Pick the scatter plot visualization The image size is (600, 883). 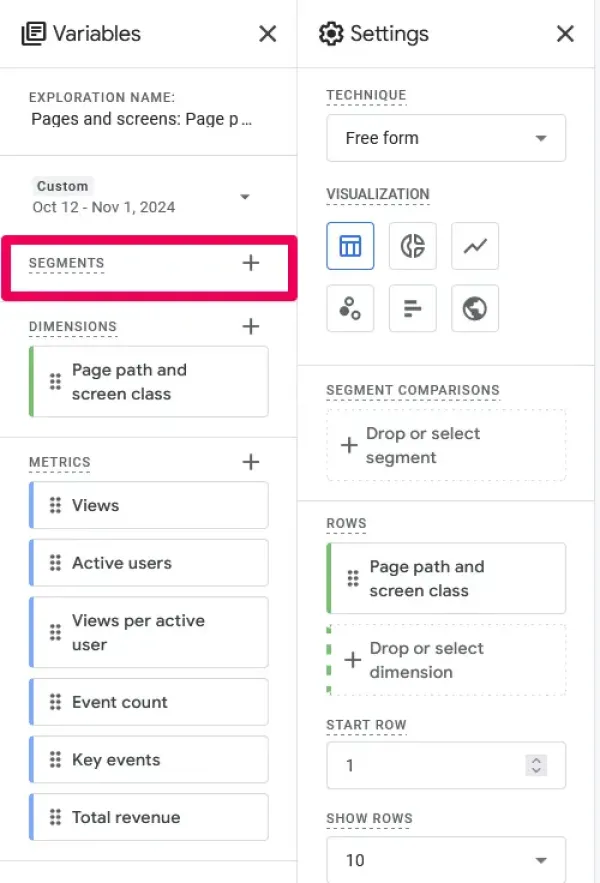(x=350, y=309)
